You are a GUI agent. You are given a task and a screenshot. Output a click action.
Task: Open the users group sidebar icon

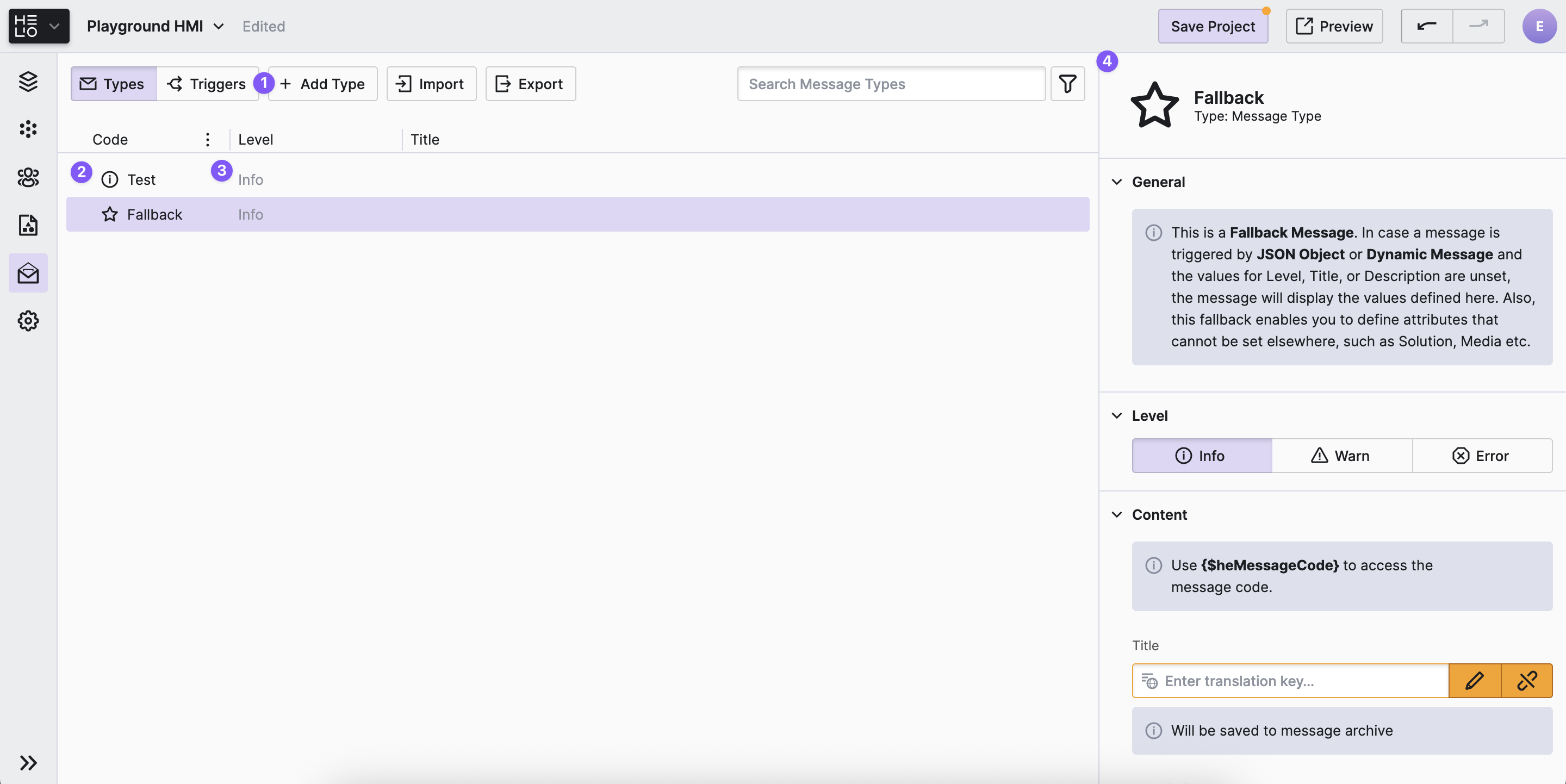pyautogui.click(x=28, y=177)
